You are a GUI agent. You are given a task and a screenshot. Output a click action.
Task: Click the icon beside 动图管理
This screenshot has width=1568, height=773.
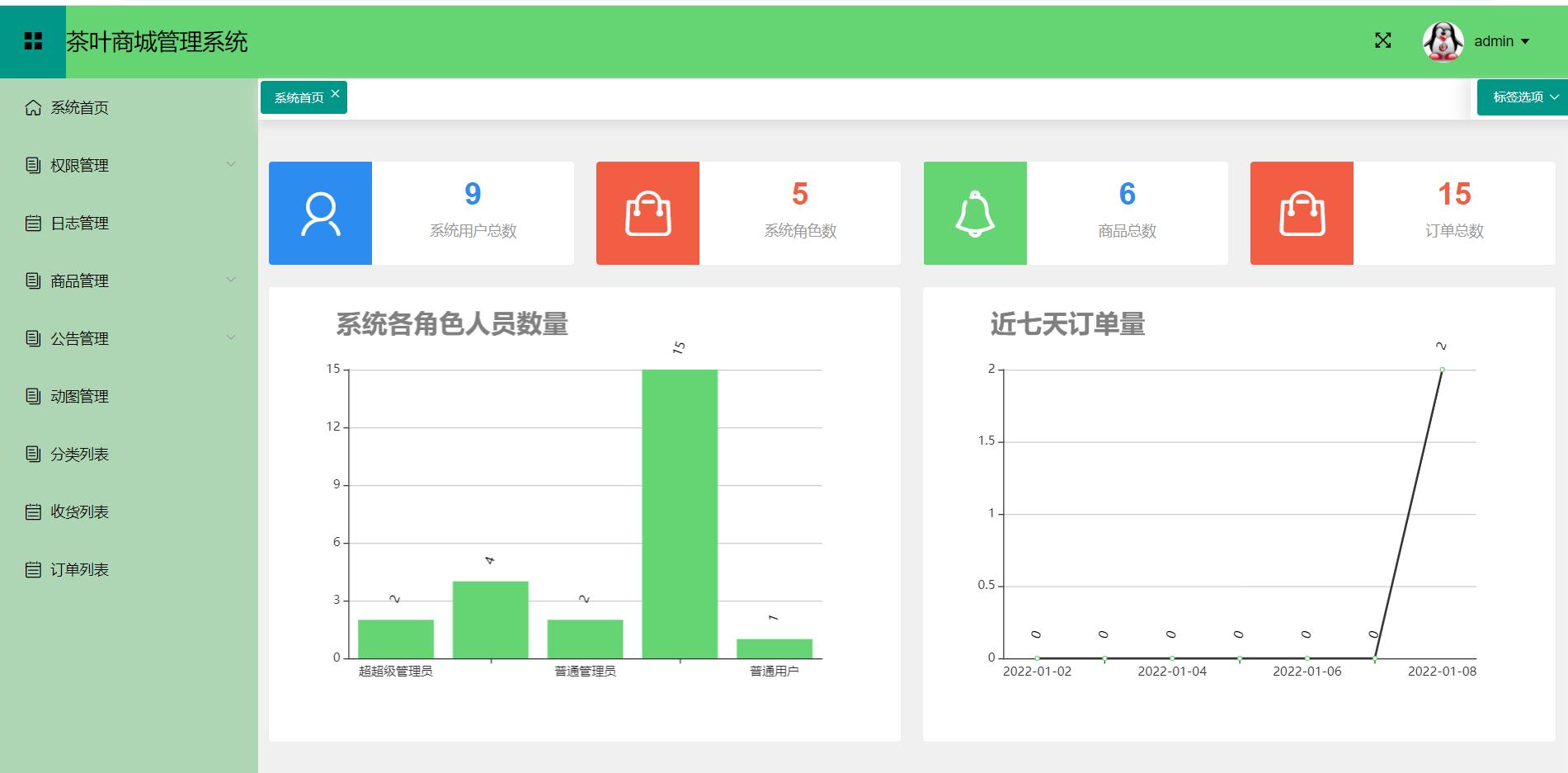click(x=33, y=396)
